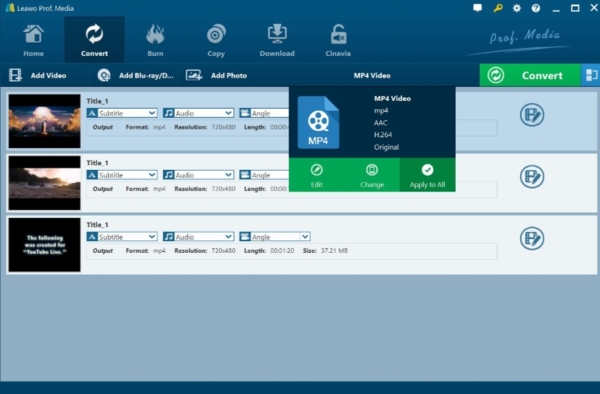The height and width of the screenshot is (394, 600).
Task: Click the MP4 Video profile button
Action: [372, 75]
